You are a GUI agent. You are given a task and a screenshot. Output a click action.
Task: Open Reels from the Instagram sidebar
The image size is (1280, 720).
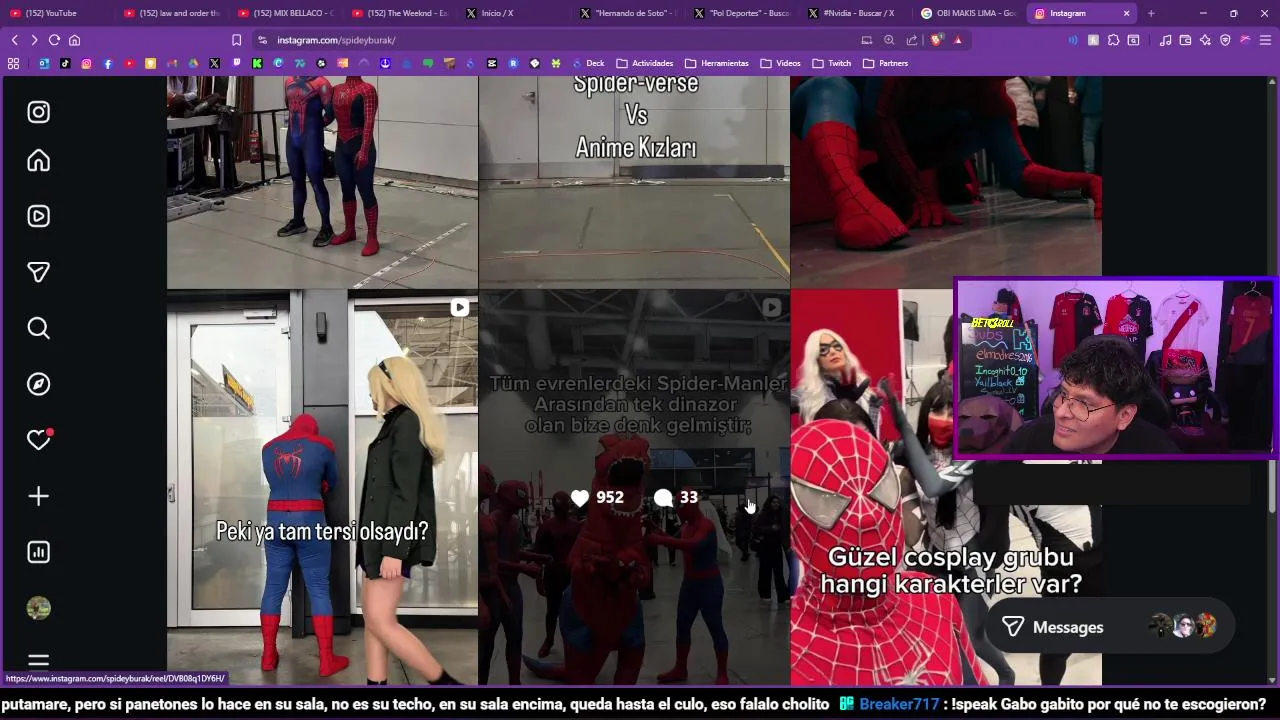pyautogui.click(x=38, y=216)
